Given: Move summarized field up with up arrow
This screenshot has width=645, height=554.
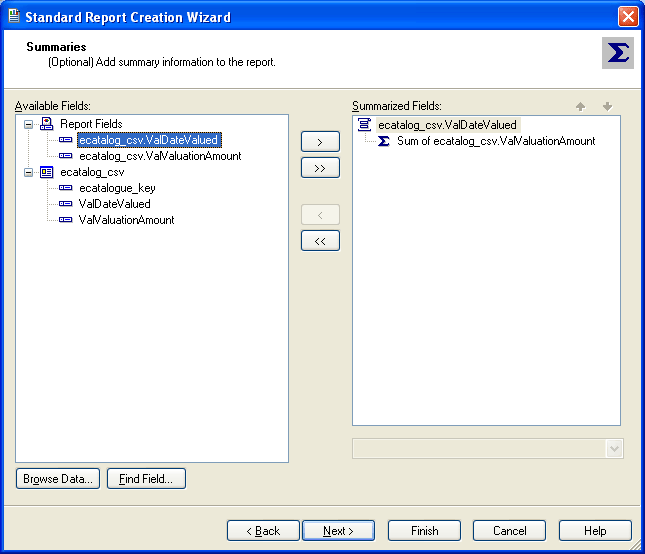Looking at the screenshot, I should pos(581,106).
